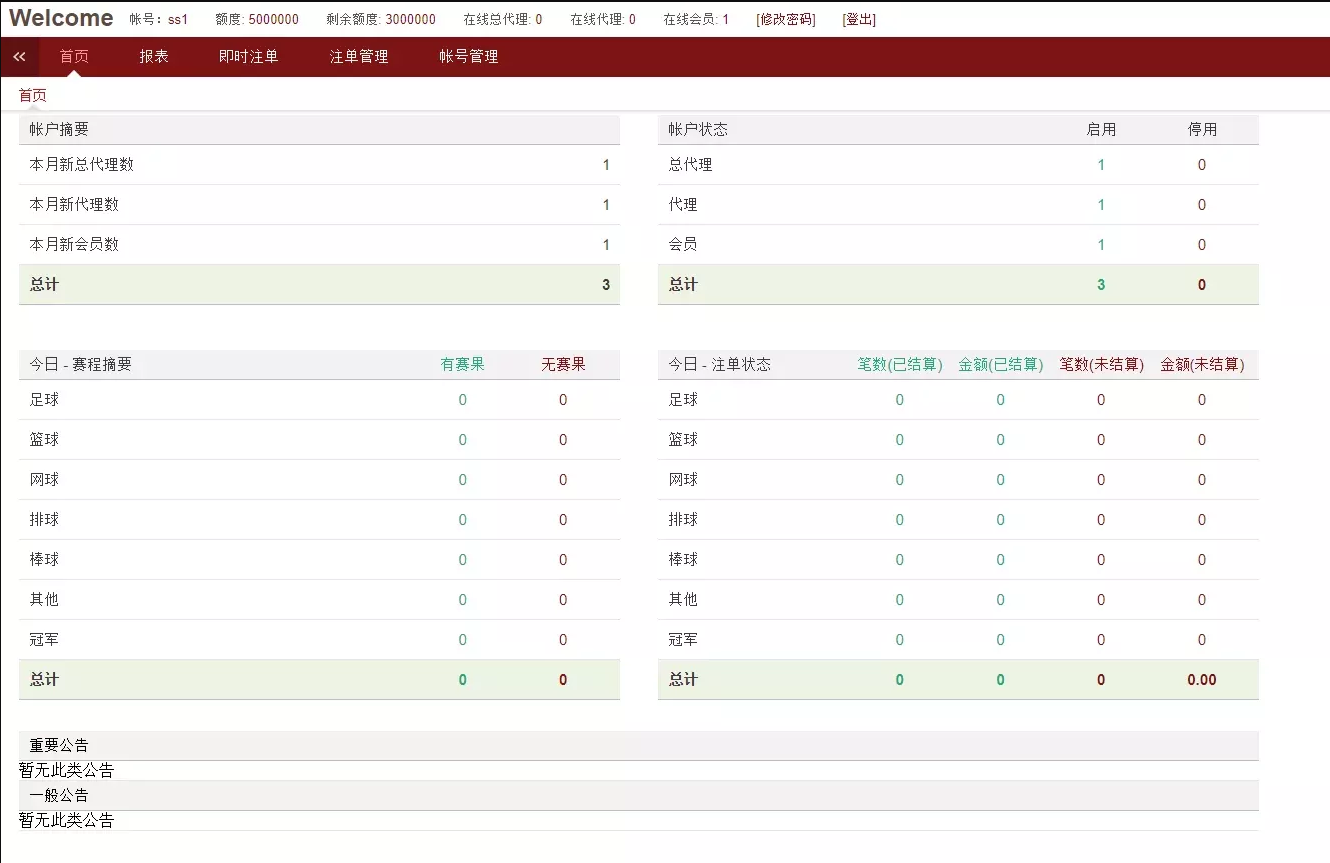Click the 有赛果 column header
1330x863 pixels.
tap(462, 364)
